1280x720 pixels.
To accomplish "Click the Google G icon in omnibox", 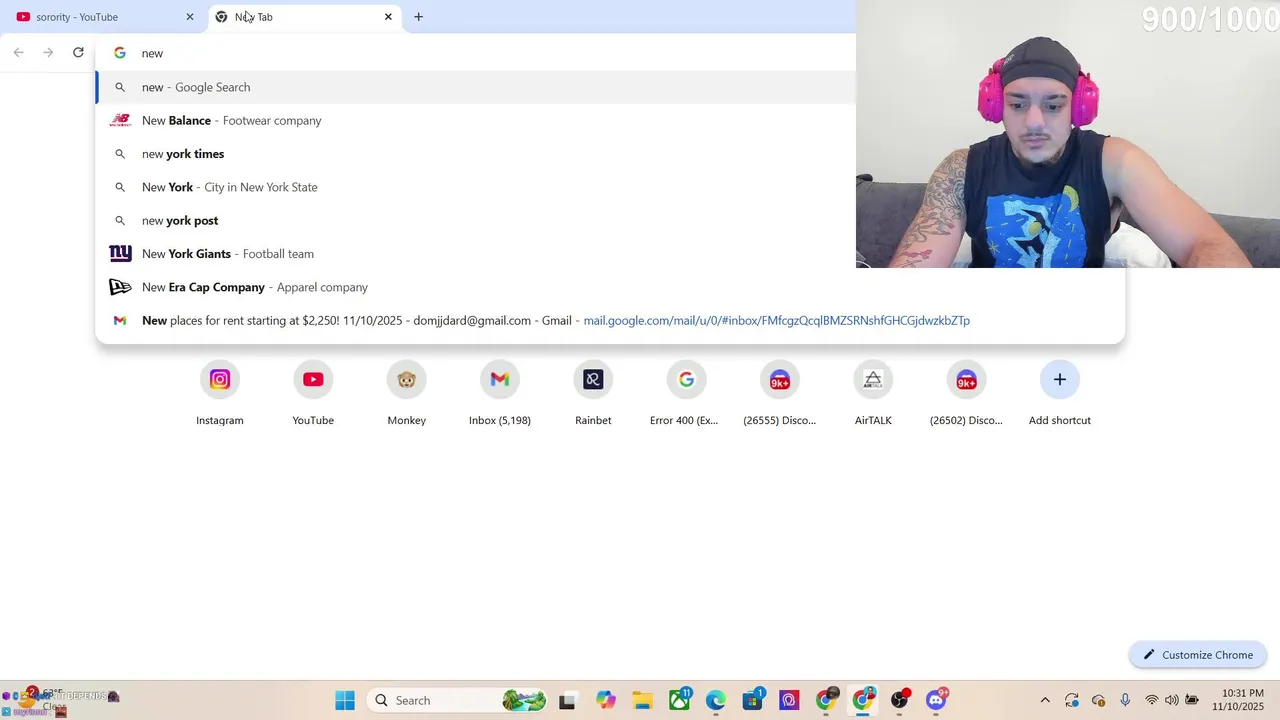I will tap(120, 53).
